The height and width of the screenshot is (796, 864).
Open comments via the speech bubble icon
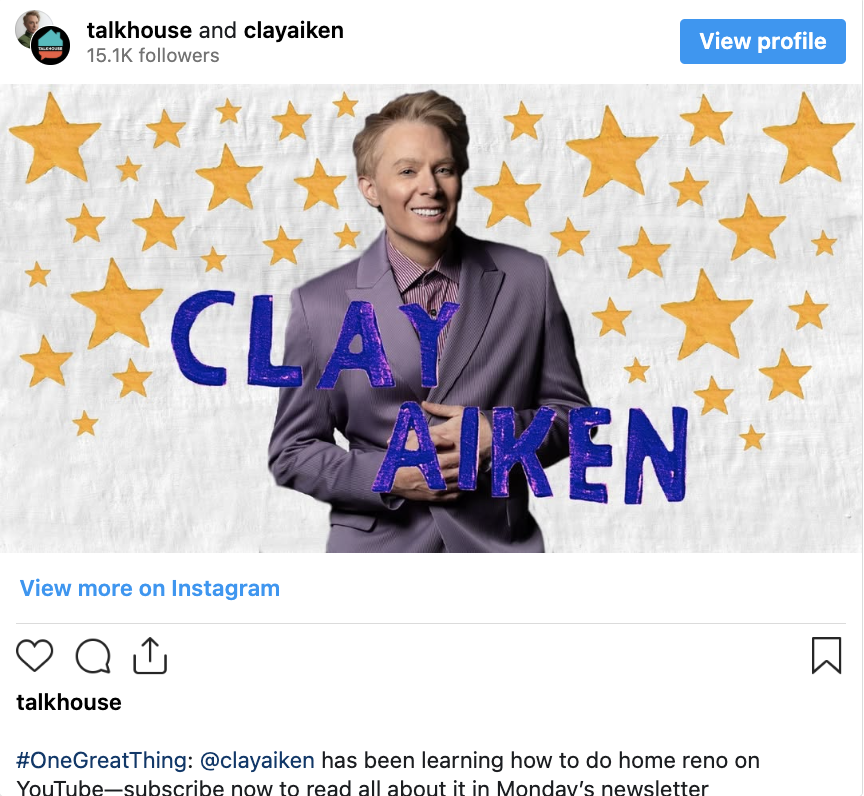tap(93, 656)
